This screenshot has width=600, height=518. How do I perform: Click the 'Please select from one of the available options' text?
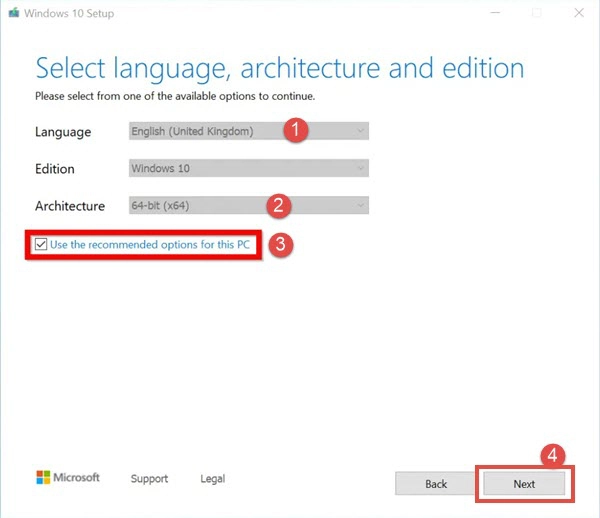pyautogui.click(x=175, y=96)
